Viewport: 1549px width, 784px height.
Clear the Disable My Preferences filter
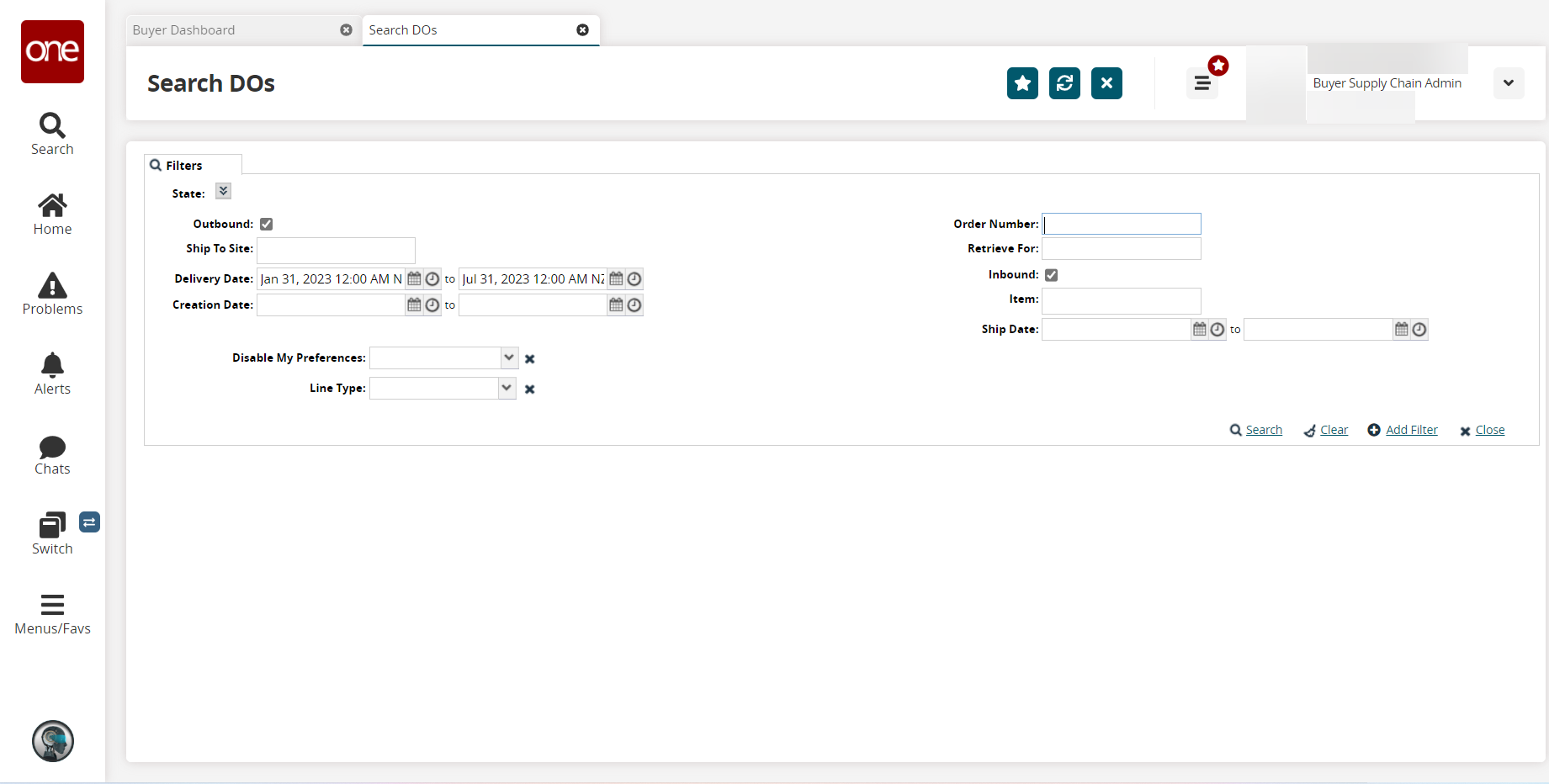point(530,359)
